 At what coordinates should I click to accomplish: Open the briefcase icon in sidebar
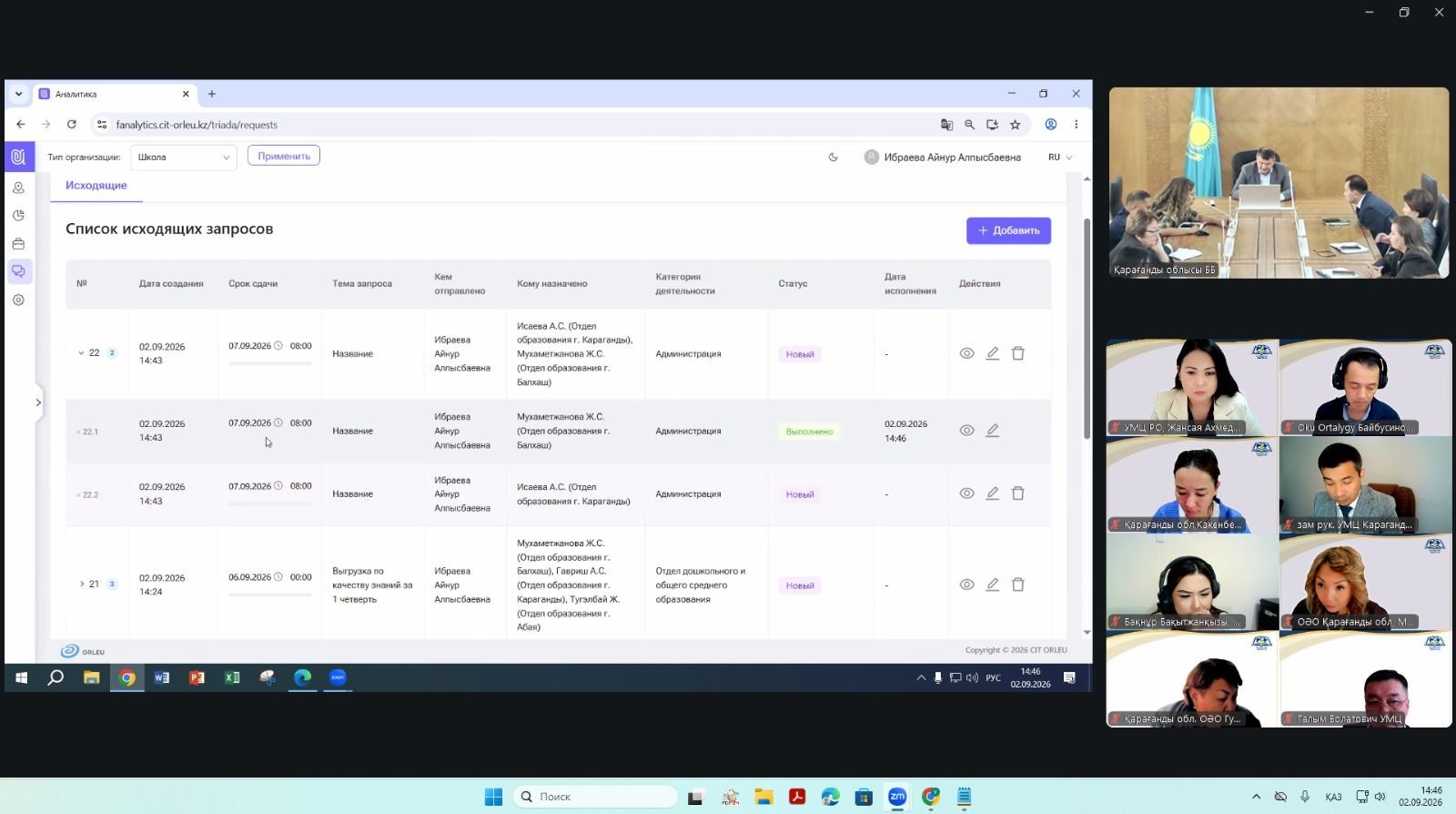coord(18,244)
